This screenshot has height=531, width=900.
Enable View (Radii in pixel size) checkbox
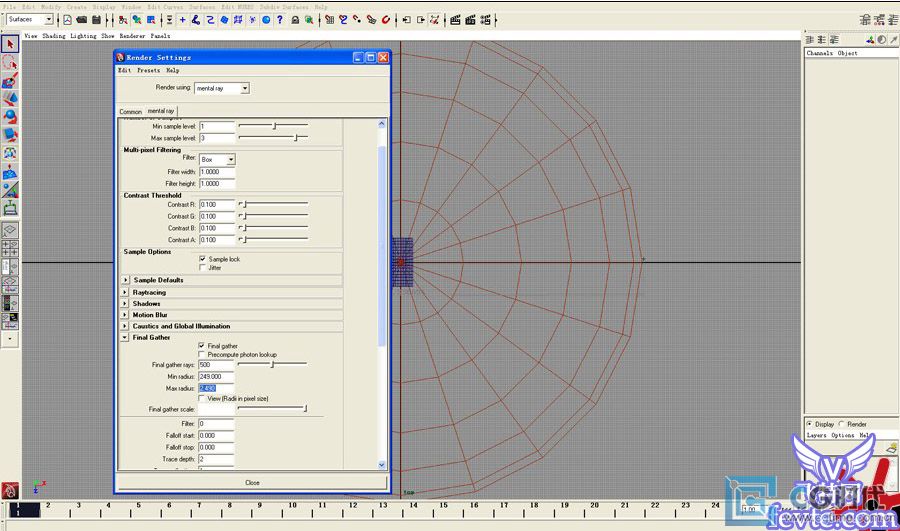(x=201, y=398)
